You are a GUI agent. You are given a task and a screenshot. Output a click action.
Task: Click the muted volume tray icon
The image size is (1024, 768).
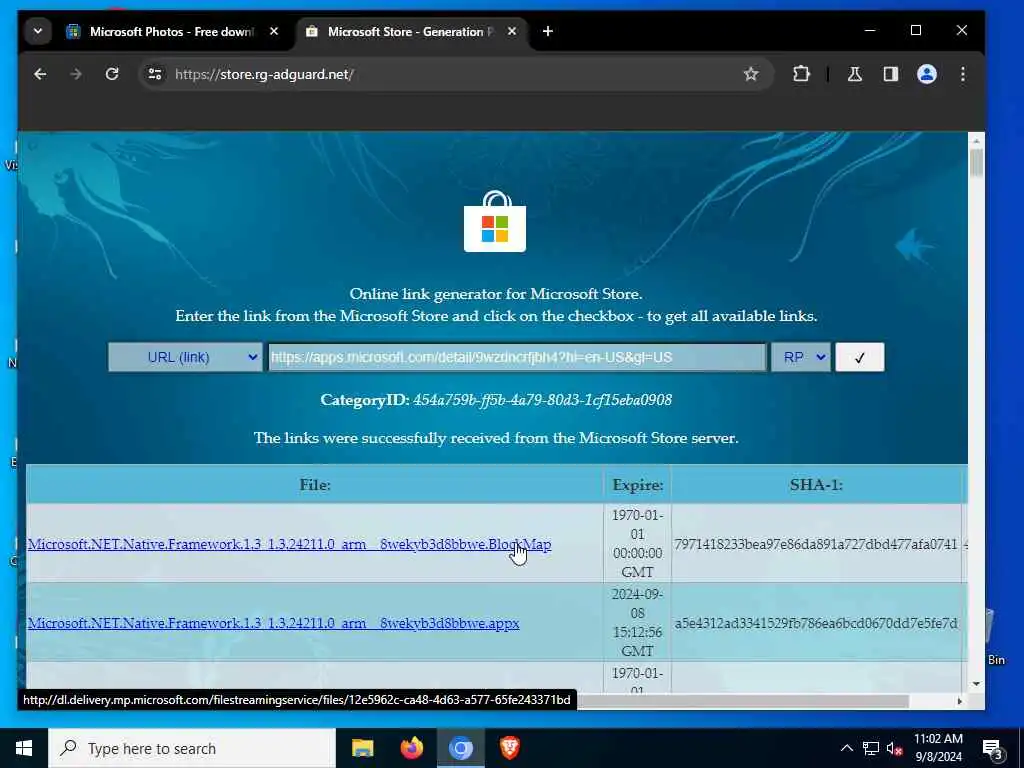895,748
